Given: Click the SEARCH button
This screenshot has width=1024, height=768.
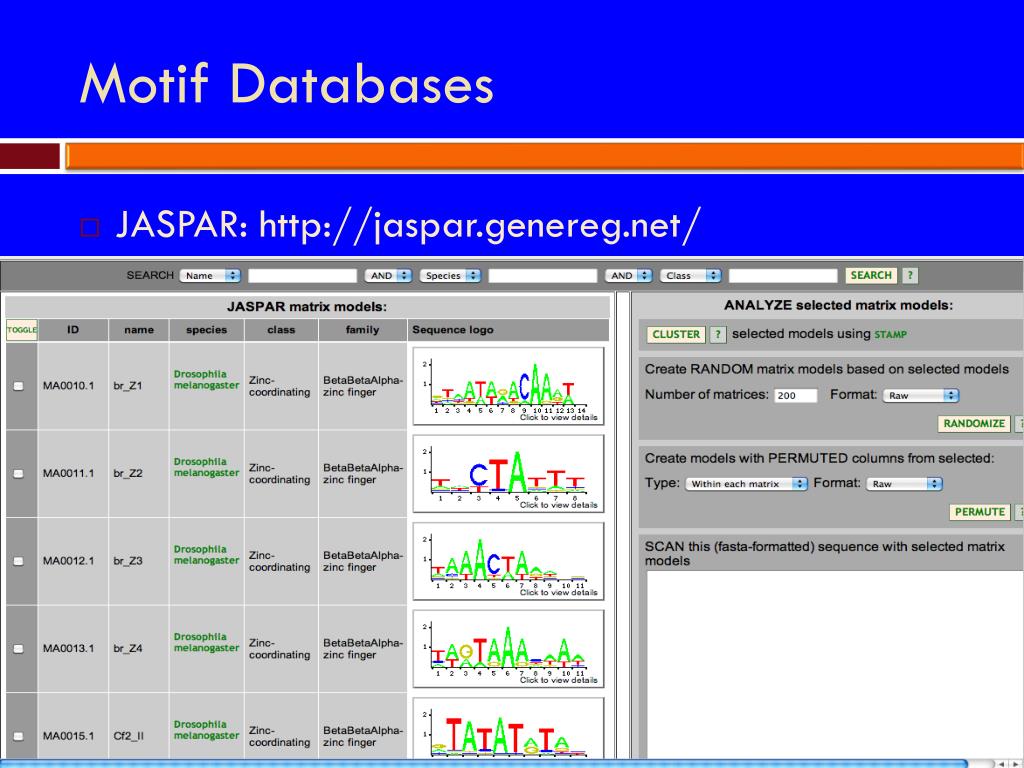Looking at the screenshot, I should click(x=871, y=276).
